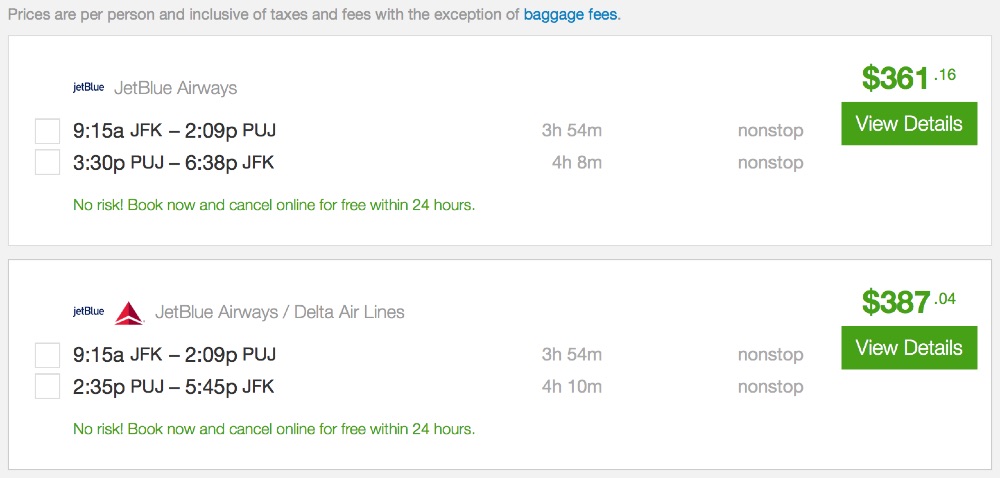Select the JetBlue Airways / Delta Air Lines name
Image resolution: width=1000 pixels, height=478 pixels.
point(280,312)
